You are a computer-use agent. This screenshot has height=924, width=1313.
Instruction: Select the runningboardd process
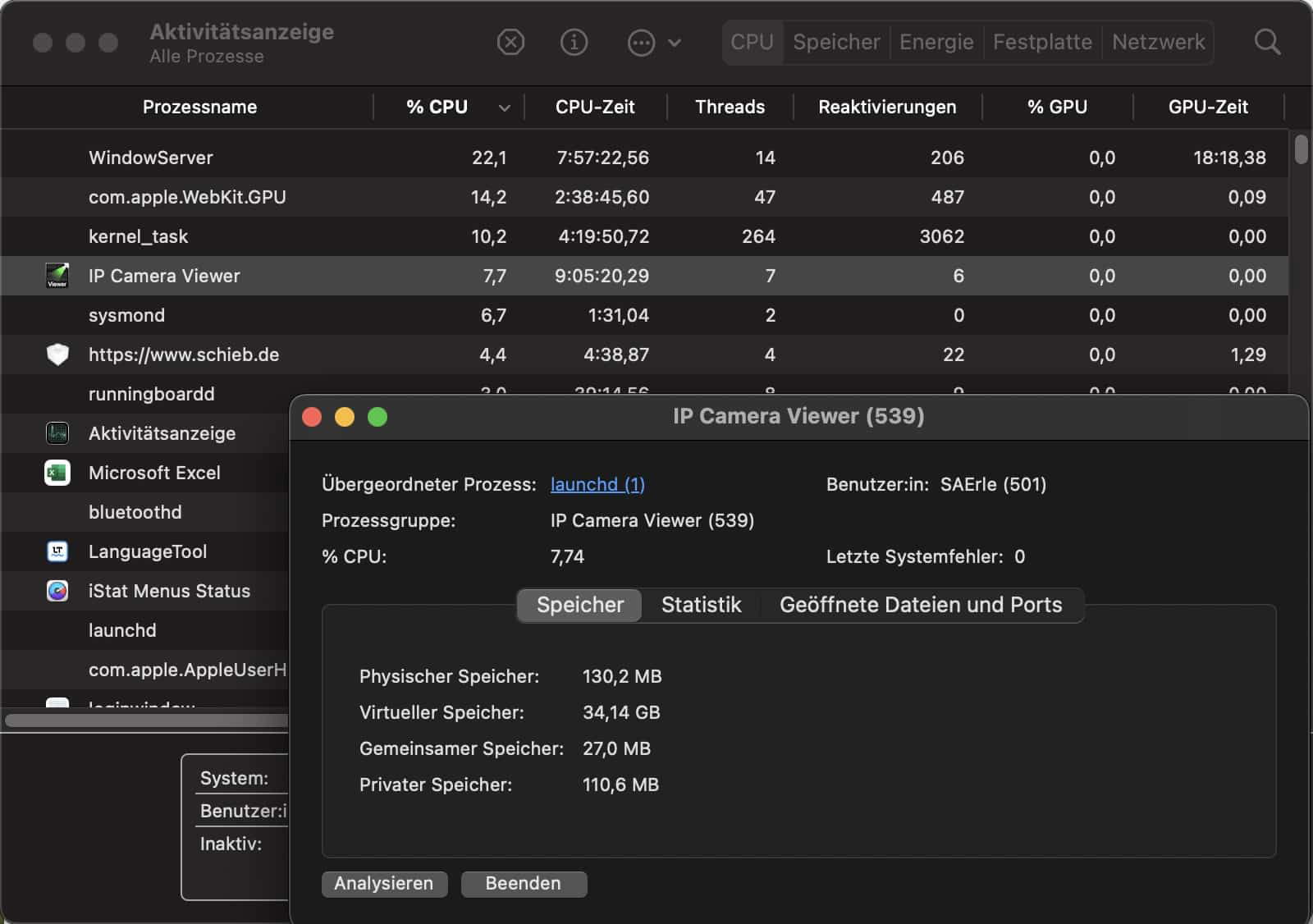click(x=151, y=394)
